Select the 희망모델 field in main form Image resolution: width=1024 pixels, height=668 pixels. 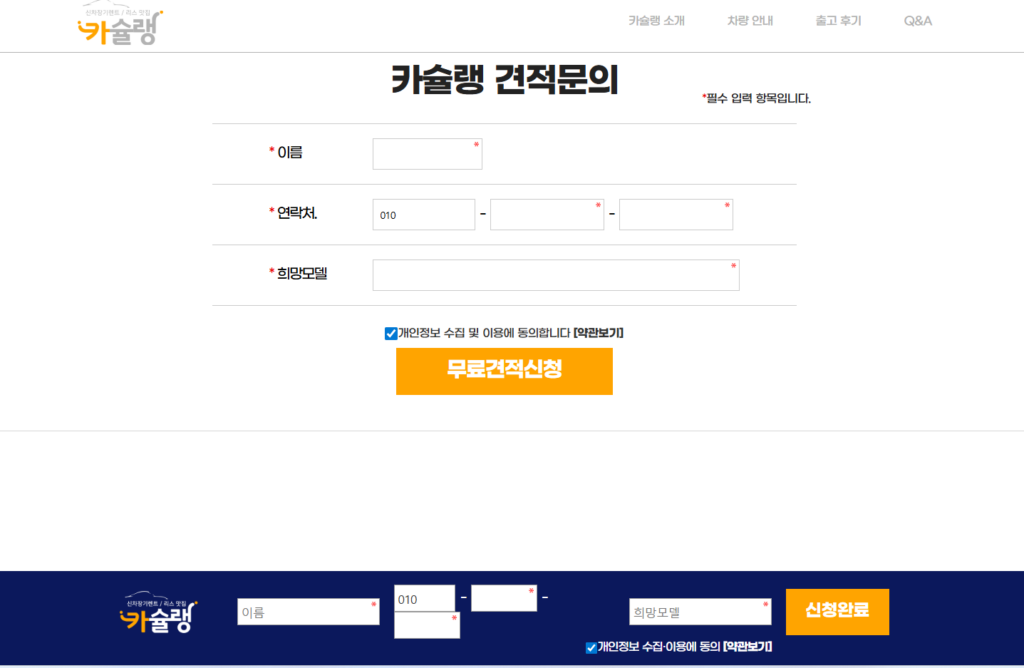[x=555, y=275]
